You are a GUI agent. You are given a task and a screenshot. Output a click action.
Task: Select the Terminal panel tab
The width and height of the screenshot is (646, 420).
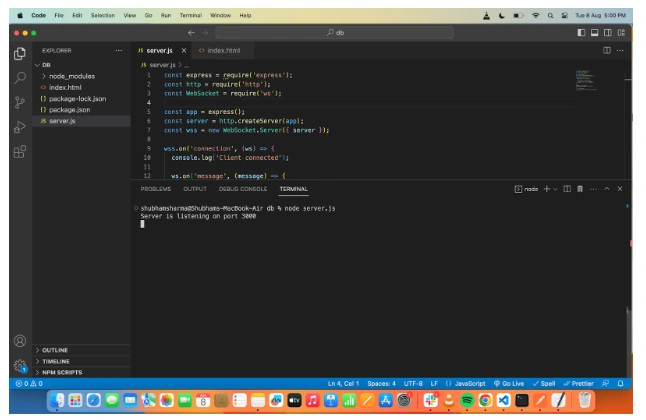[293, 189]
